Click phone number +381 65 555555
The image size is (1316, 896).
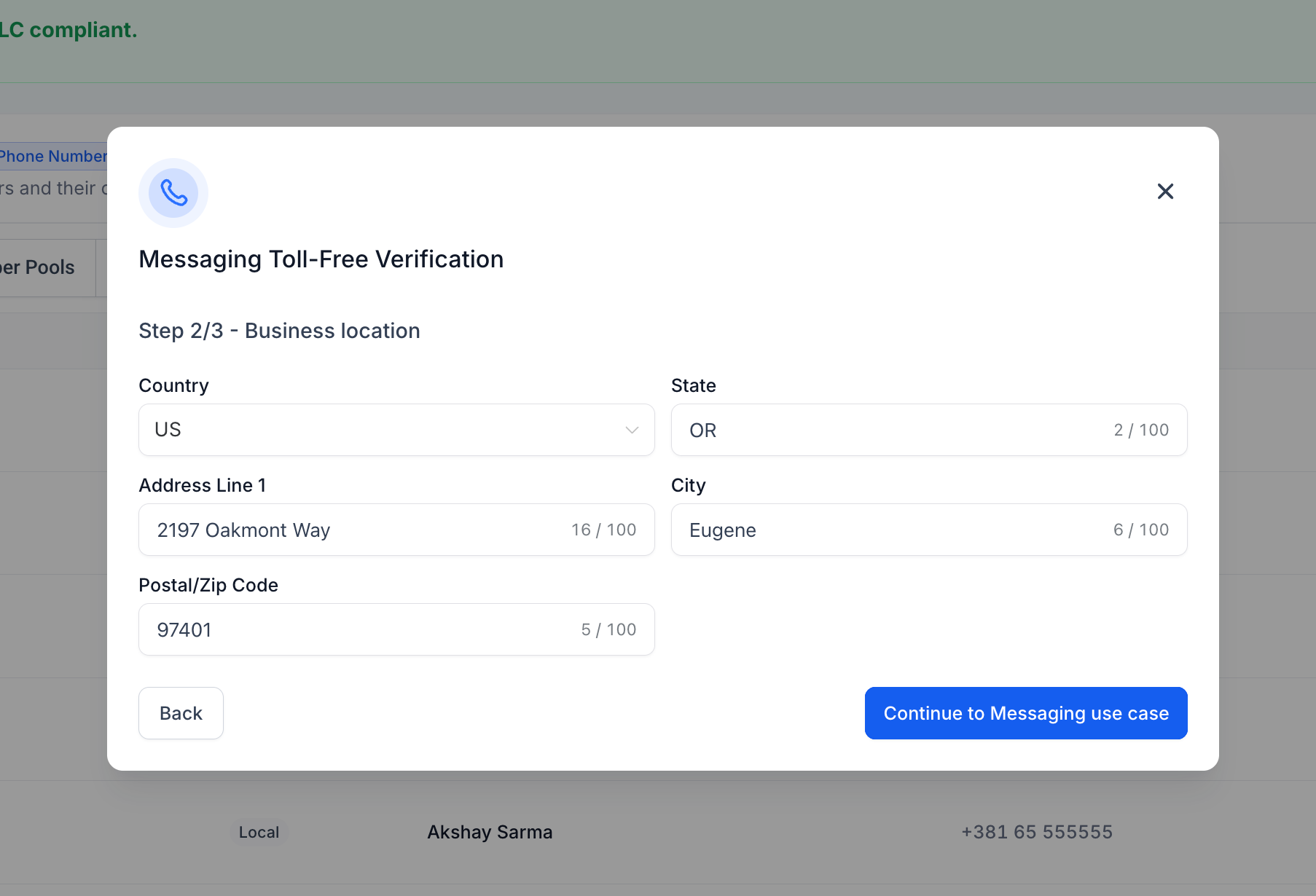pos(1037,832)
